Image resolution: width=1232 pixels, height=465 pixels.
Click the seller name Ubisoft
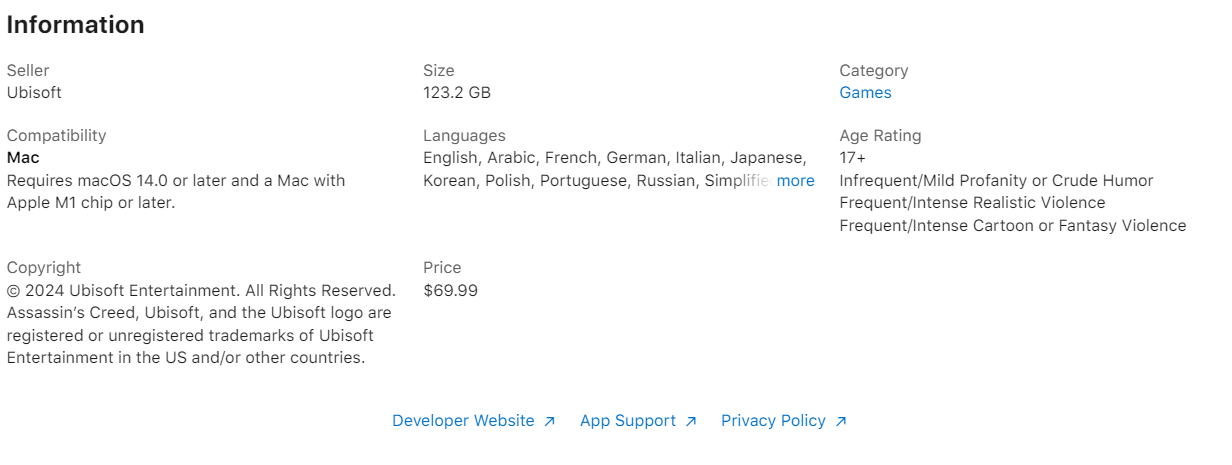click(34, 93)
